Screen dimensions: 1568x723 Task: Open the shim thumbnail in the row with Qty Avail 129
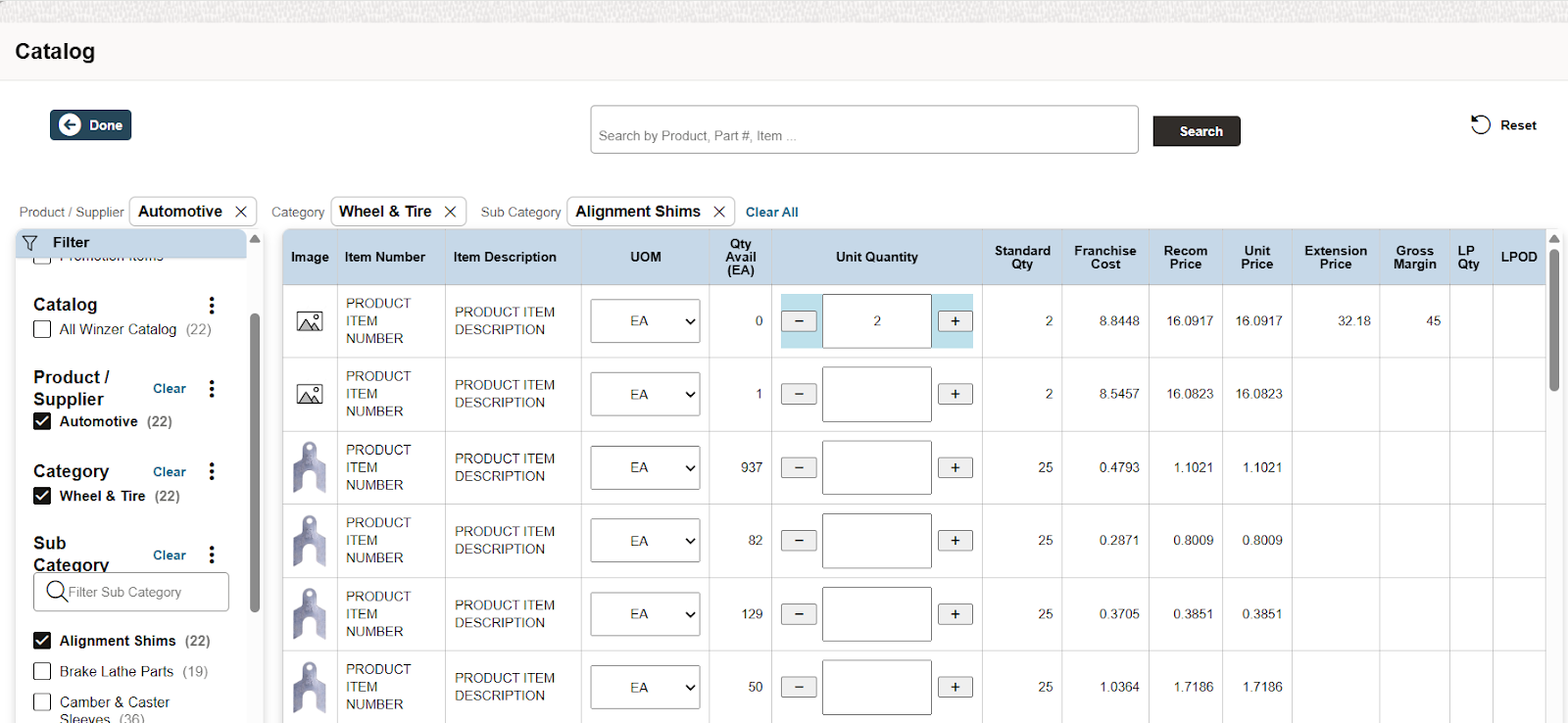[x=310, y=614]
